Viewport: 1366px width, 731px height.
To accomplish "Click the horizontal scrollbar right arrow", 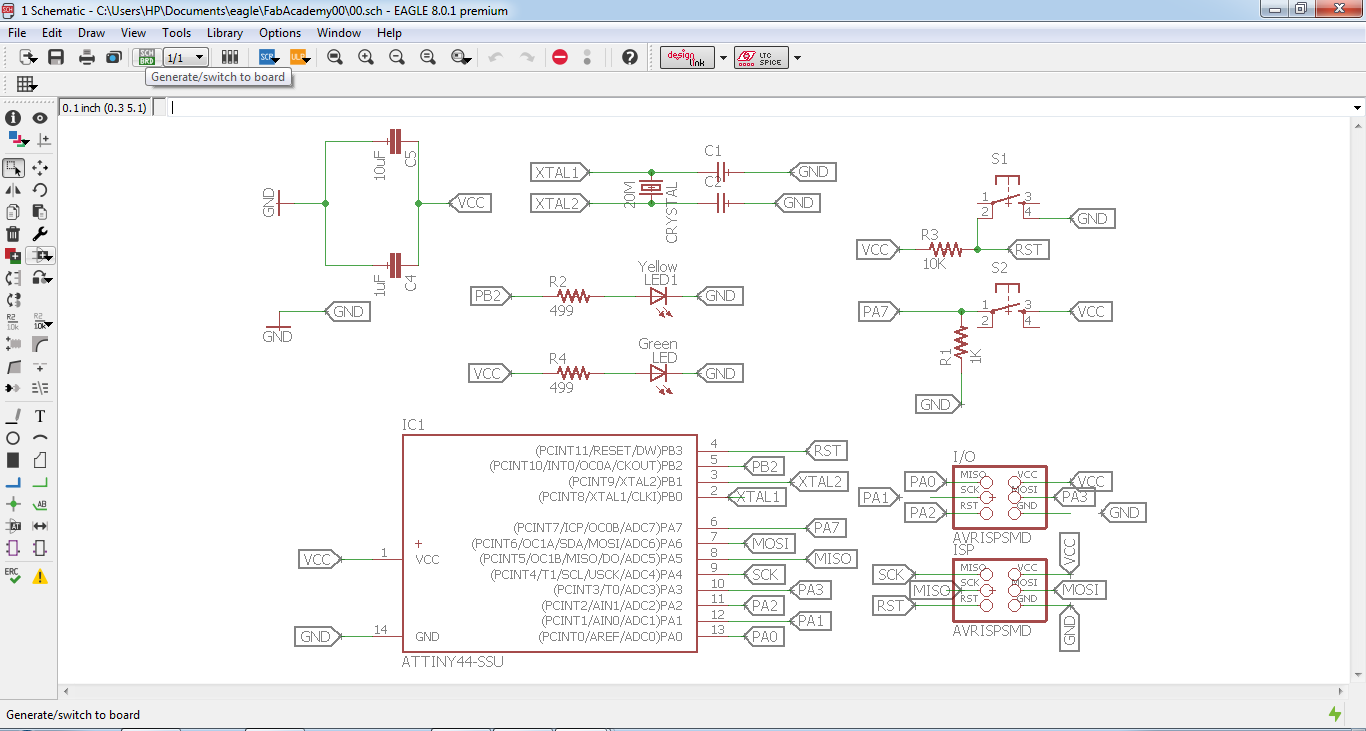I will (x=1341, y=690).
